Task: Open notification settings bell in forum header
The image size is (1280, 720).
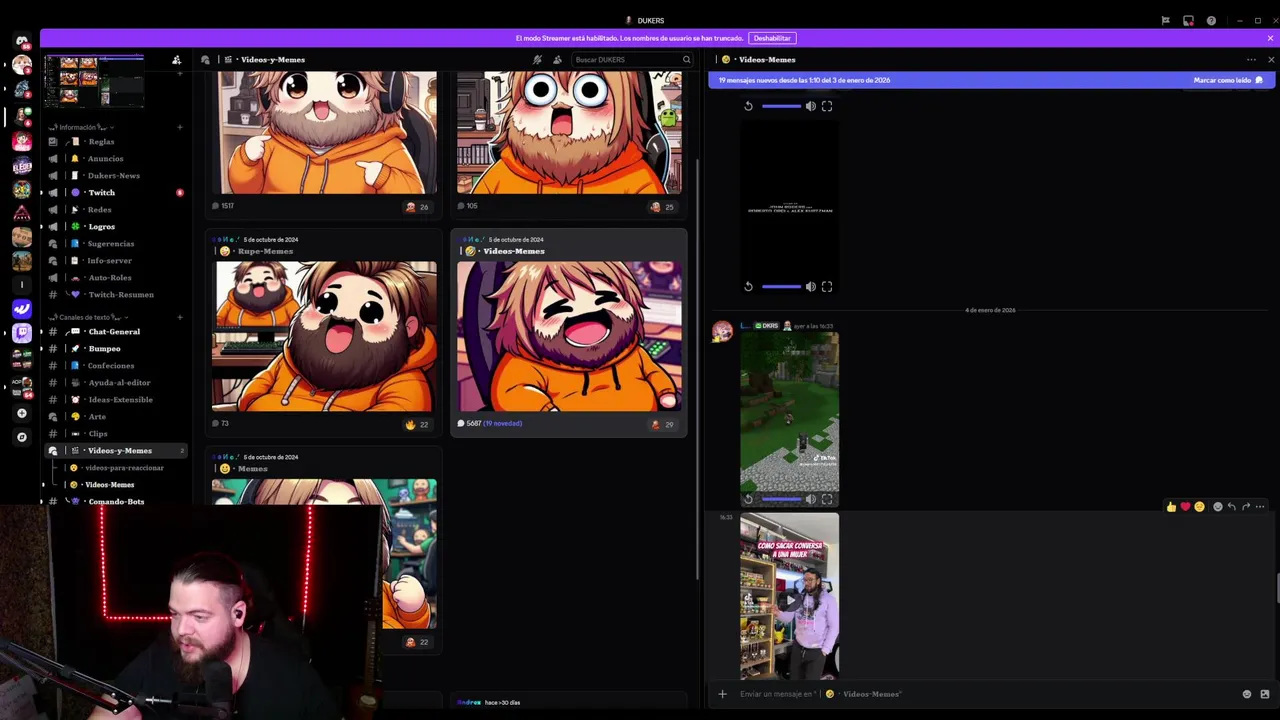Action: click(x=537, y=60)
